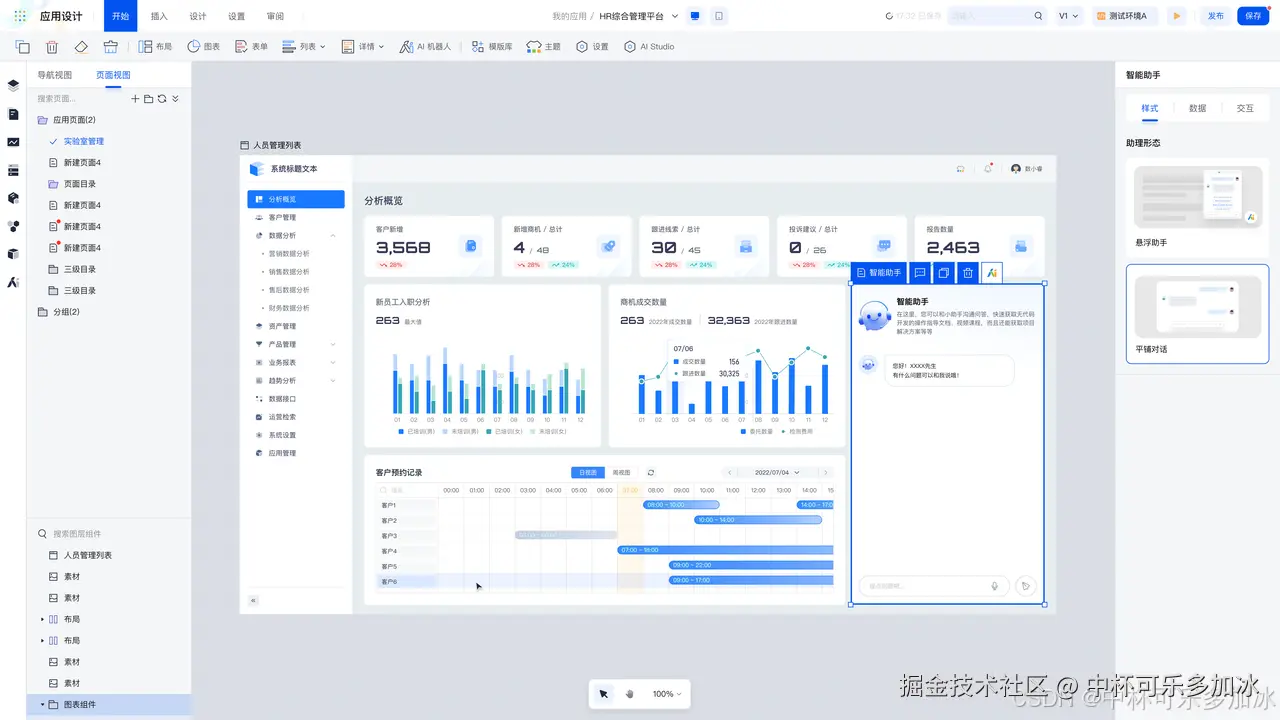Open 设置 in the component toolbar
The image size is (1280, 720).
pos(592,46)
